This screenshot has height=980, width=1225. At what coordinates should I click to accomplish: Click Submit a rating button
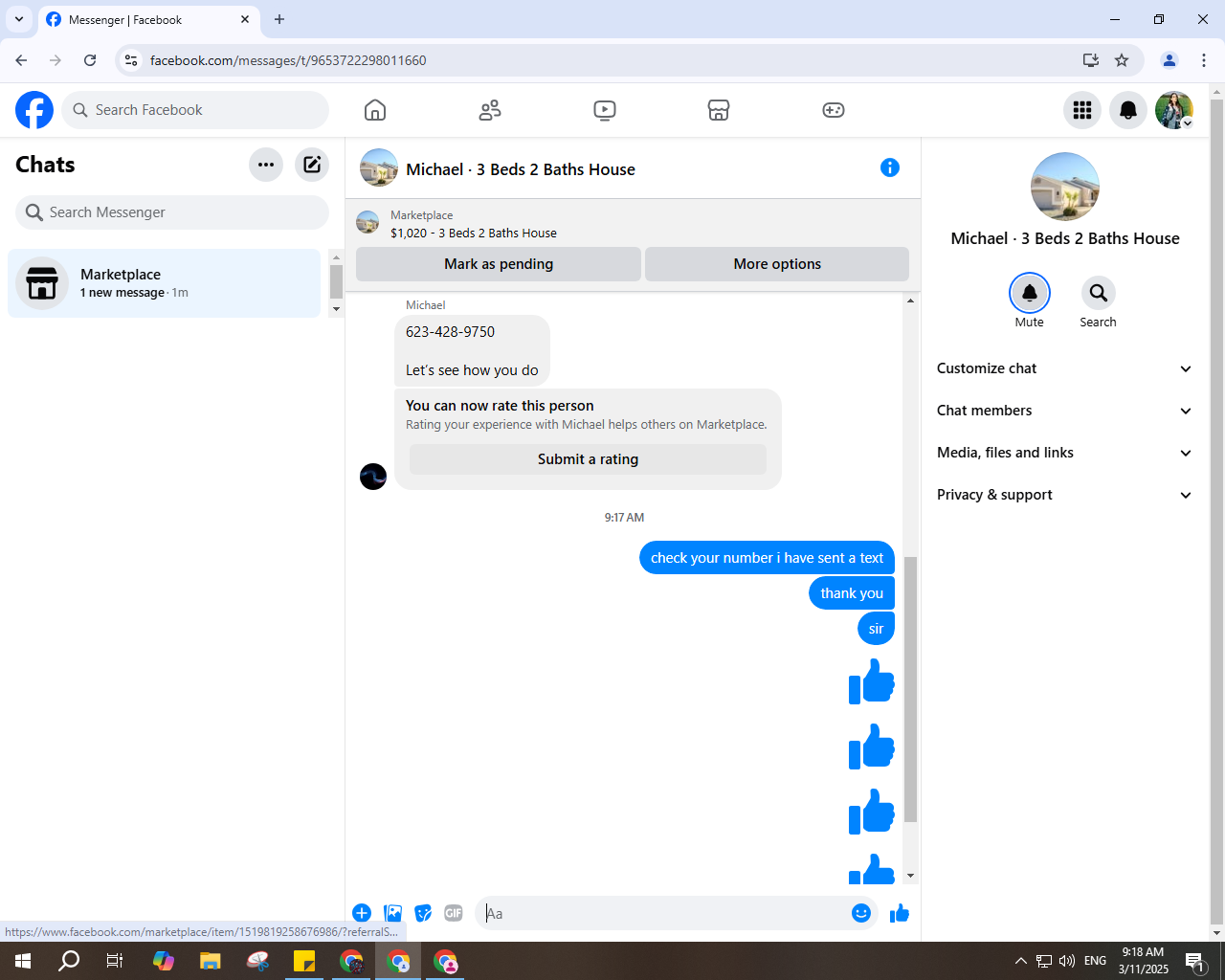(588, 459)
